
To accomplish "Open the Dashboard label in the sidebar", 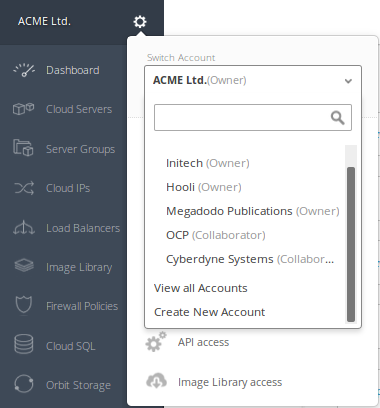I will 73,70.
